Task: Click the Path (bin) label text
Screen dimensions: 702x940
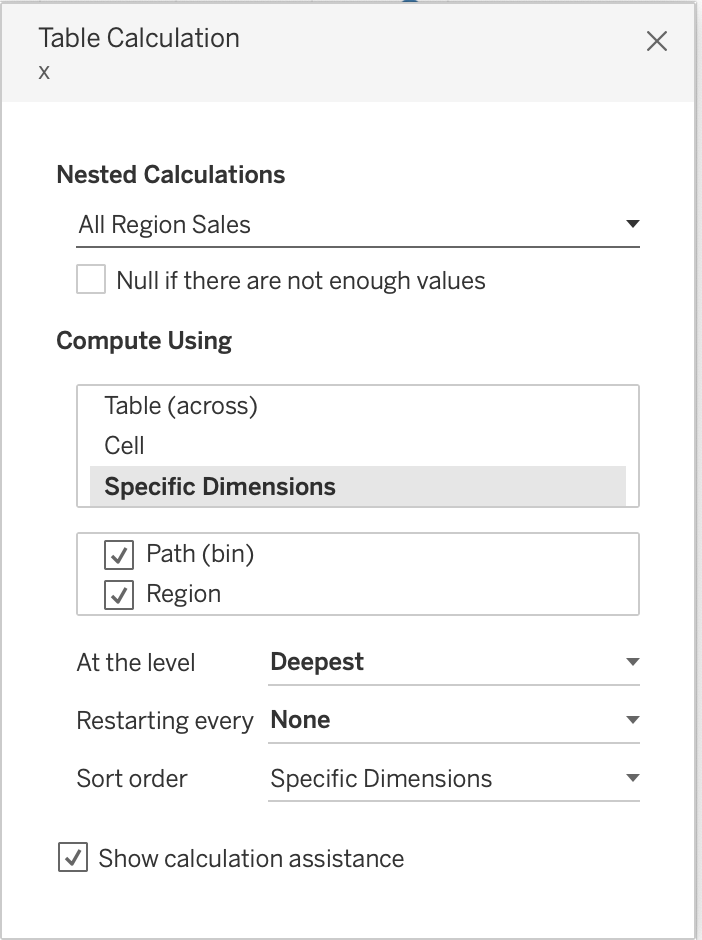Action: (x=200, y=554)
